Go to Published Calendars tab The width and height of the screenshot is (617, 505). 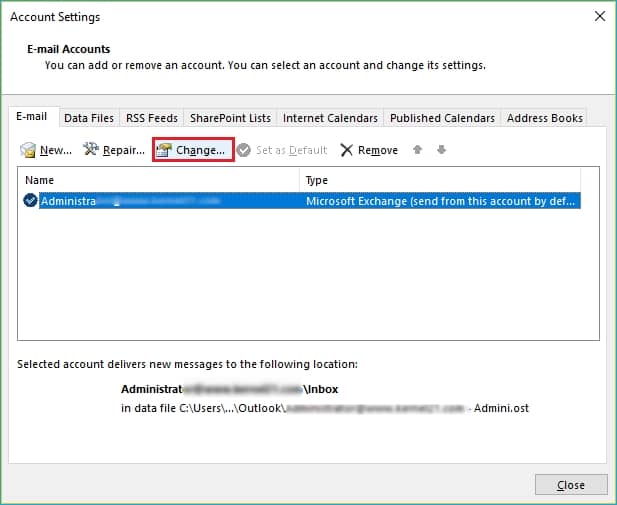coord(442,118)
